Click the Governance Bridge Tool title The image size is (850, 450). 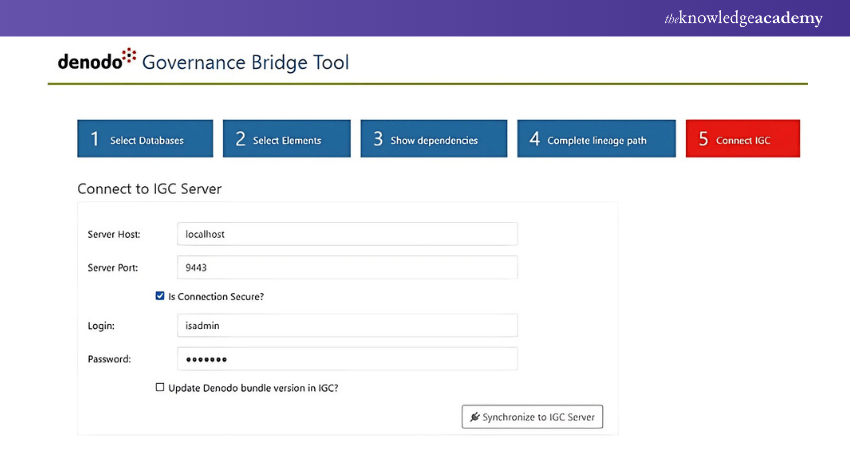coord(245,62)
